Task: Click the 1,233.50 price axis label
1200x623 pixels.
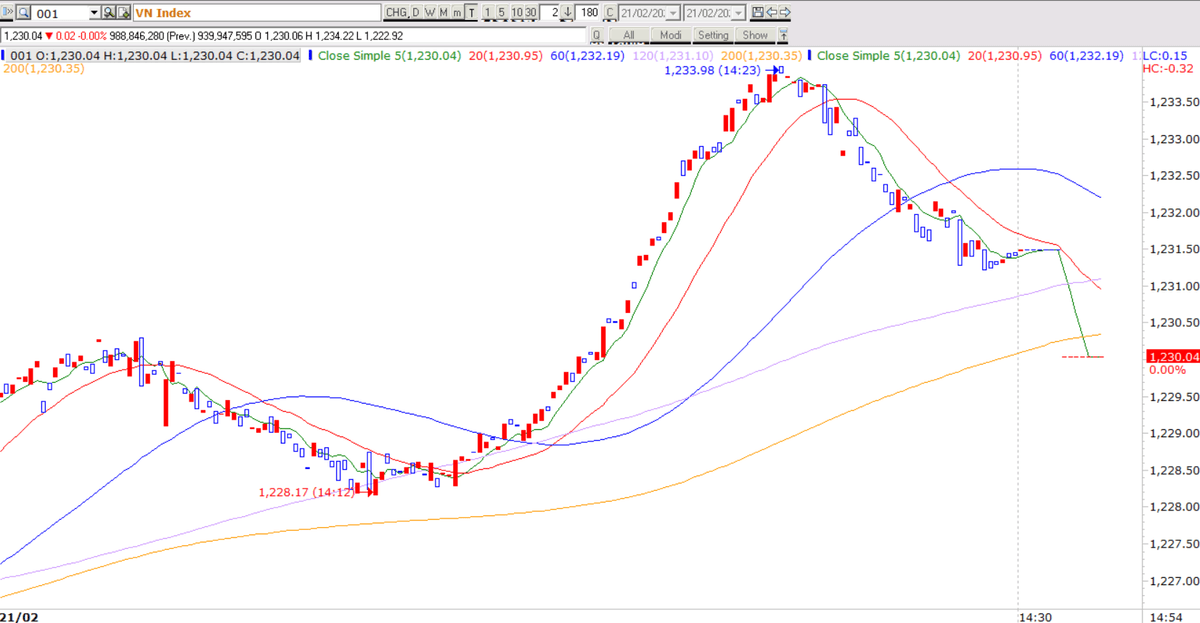Action: point(1175,102)
